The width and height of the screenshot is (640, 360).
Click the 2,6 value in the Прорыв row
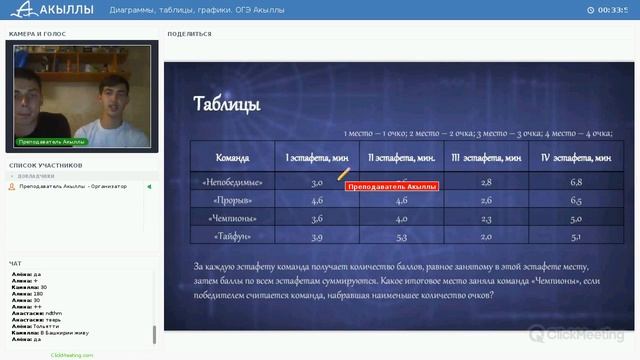(x=486, y=200)
